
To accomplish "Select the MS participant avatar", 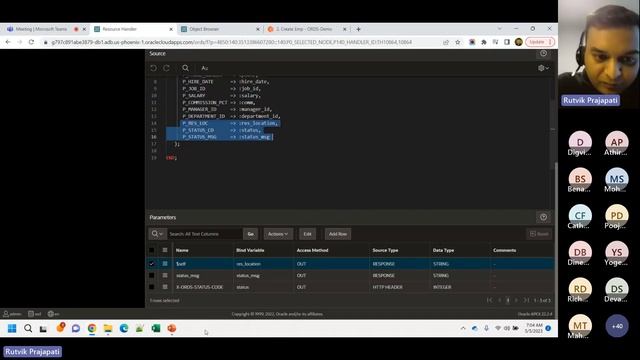I will [616, 179].
